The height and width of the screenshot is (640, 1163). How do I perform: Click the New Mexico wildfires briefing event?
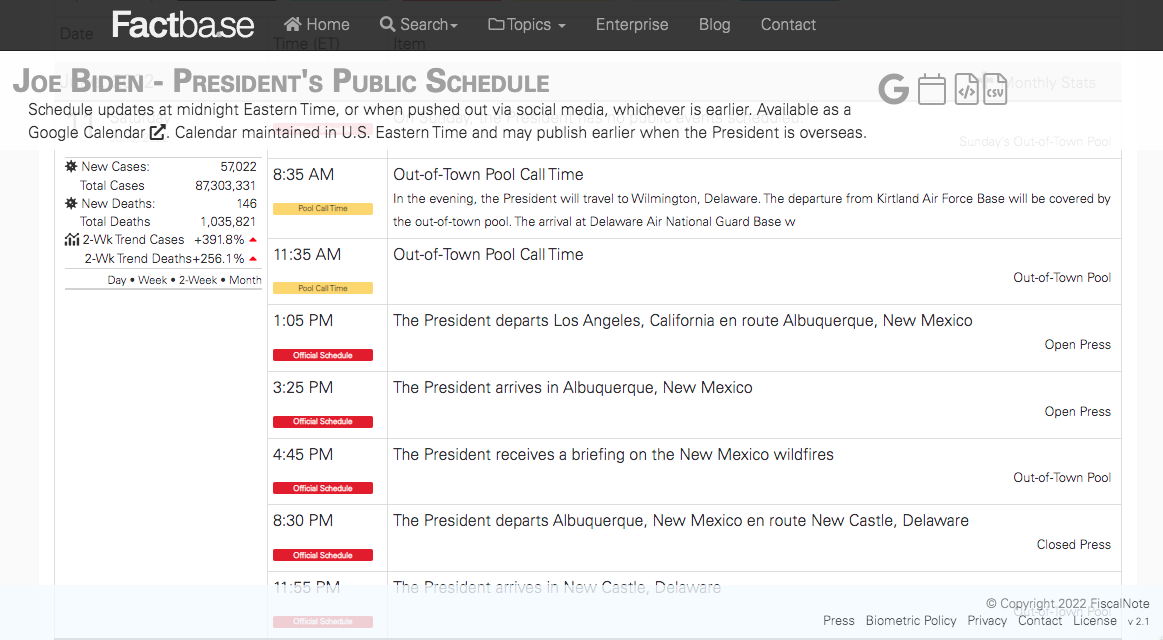613,454
